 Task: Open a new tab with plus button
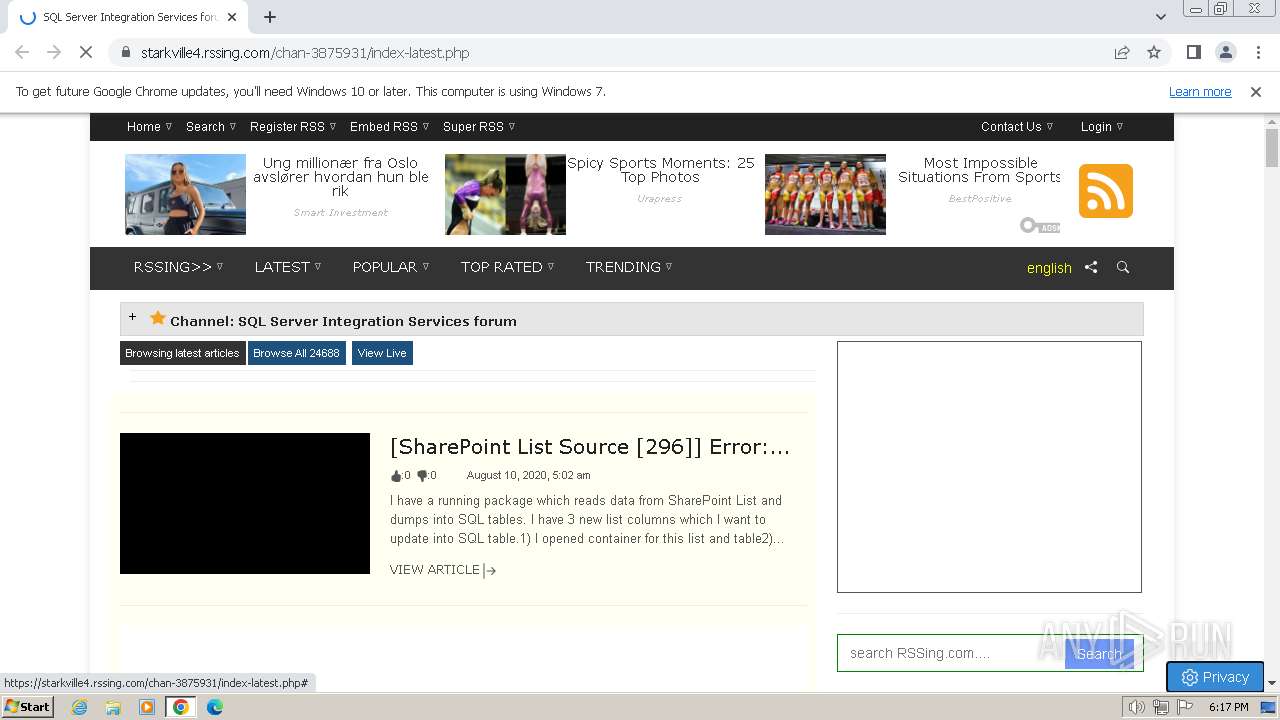coord(270,17)
